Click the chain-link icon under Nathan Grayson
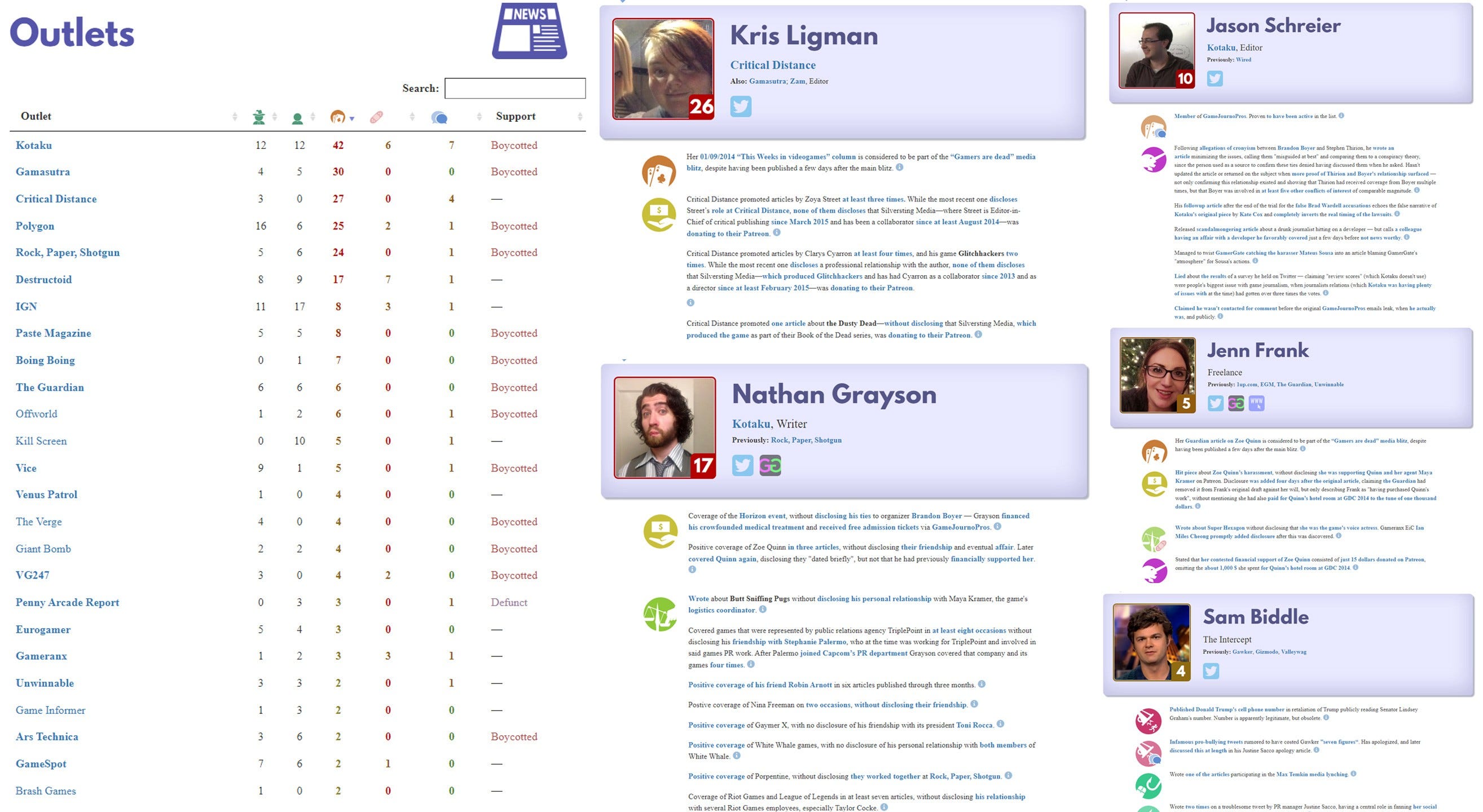 [770, 465]
